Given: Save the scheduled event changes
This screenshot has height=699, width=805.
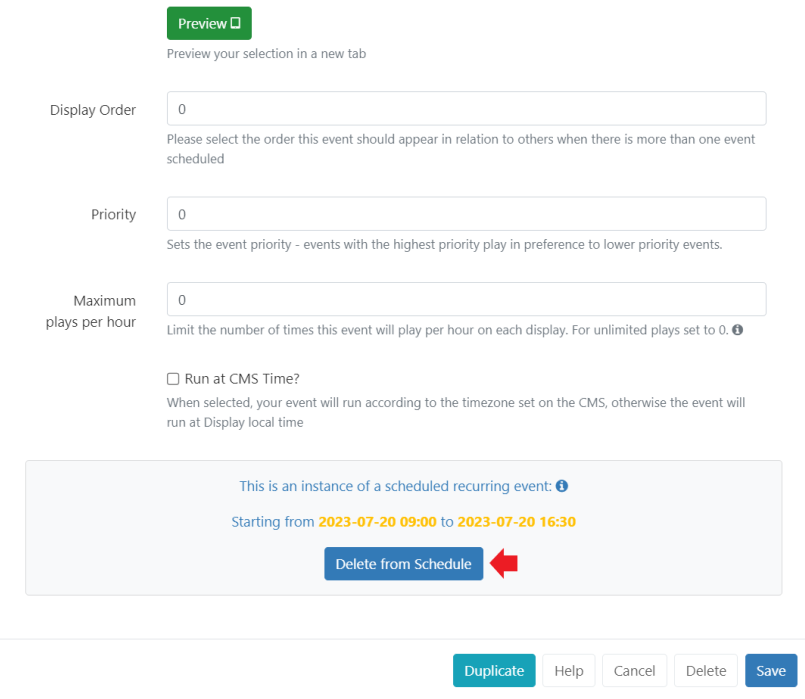Looking at the screenshot, I should [771, 671].
